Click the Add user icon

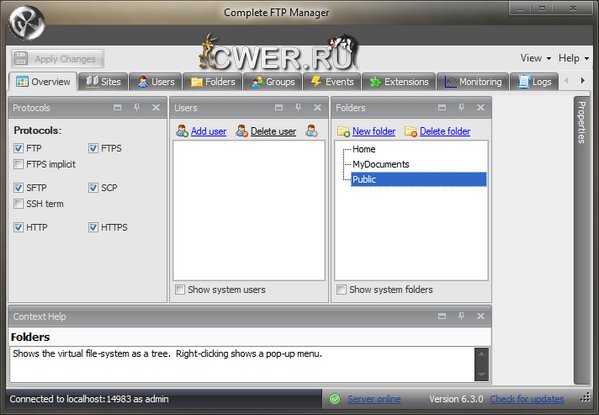click(182, 131)
